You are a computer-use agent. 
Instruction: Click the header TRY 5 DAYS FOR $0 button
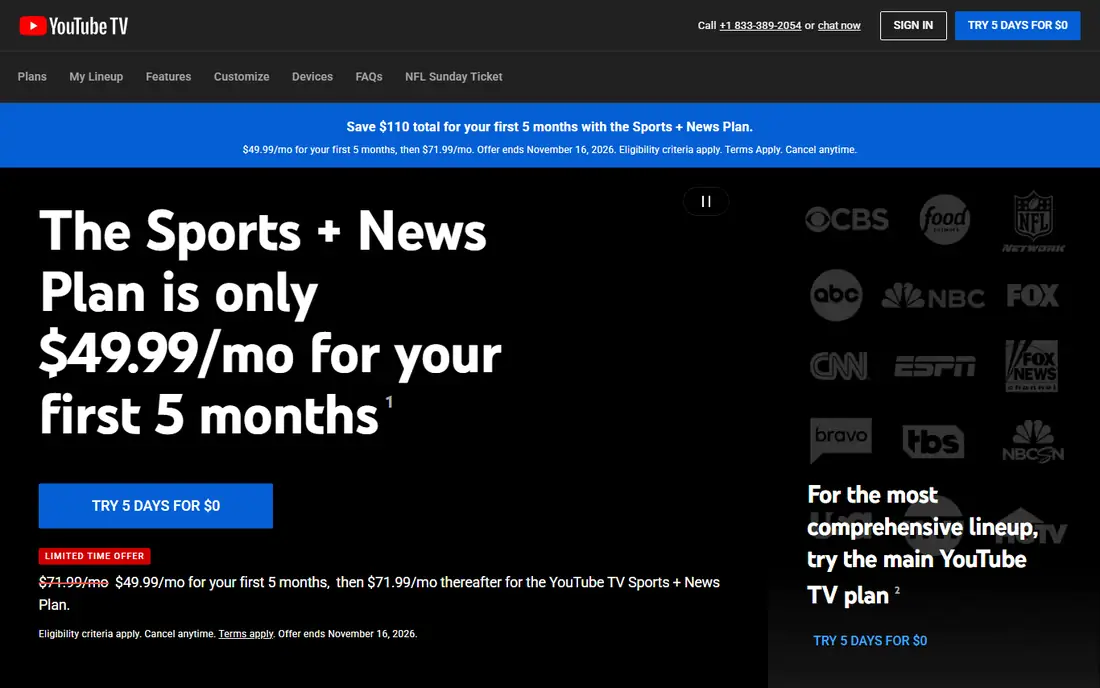(x=1017, y=25)
